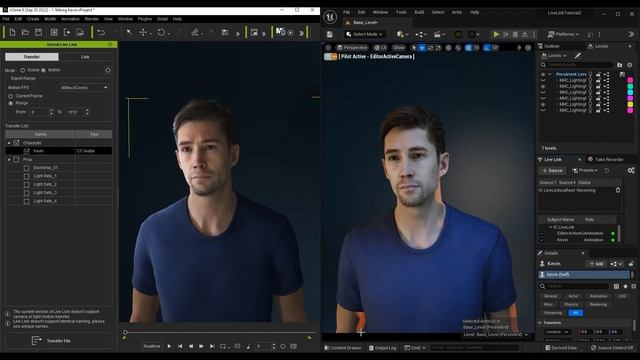The image size is (640, 360).
Task: Select the Motion mode radio button
Action: 44,70
